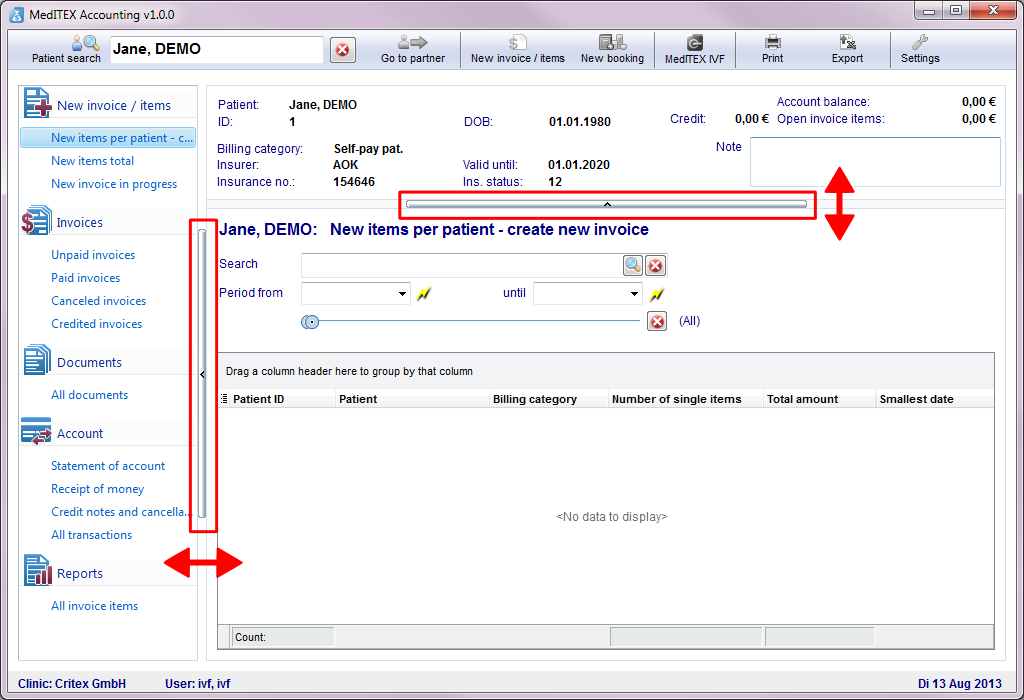This screenshot has height=700, width=1024.
Task: Open New invoice in progress
Action: pos(114,184)
